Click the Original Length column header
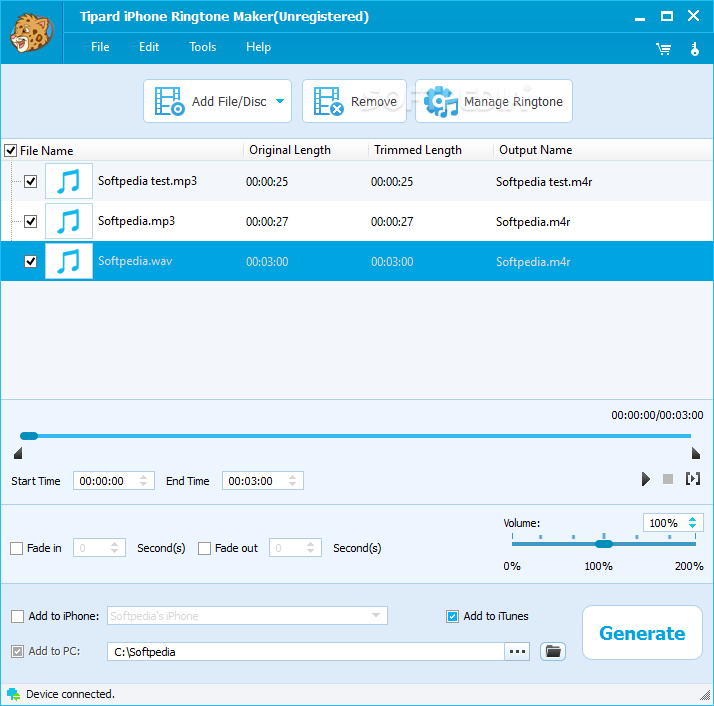The width and height of the screenshot is (714, 706). 290,150
